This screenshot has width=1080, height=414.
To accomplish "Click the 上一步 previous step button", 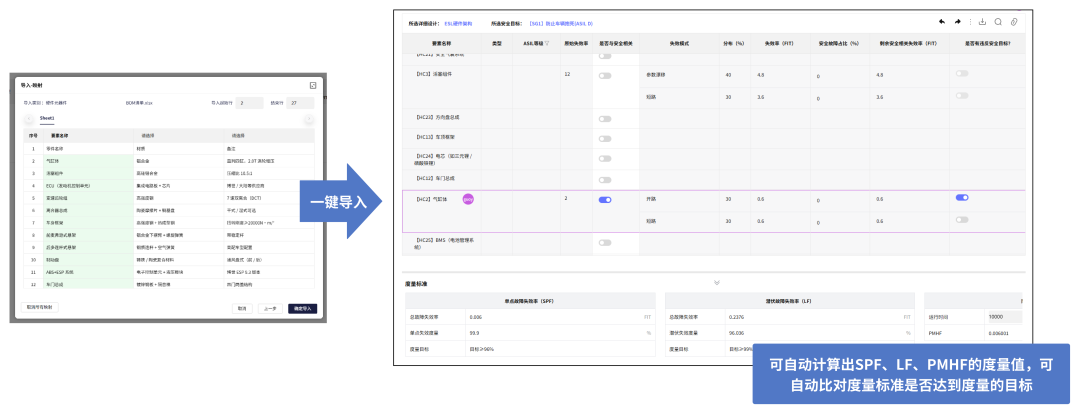I will click(x=271, y=309).
